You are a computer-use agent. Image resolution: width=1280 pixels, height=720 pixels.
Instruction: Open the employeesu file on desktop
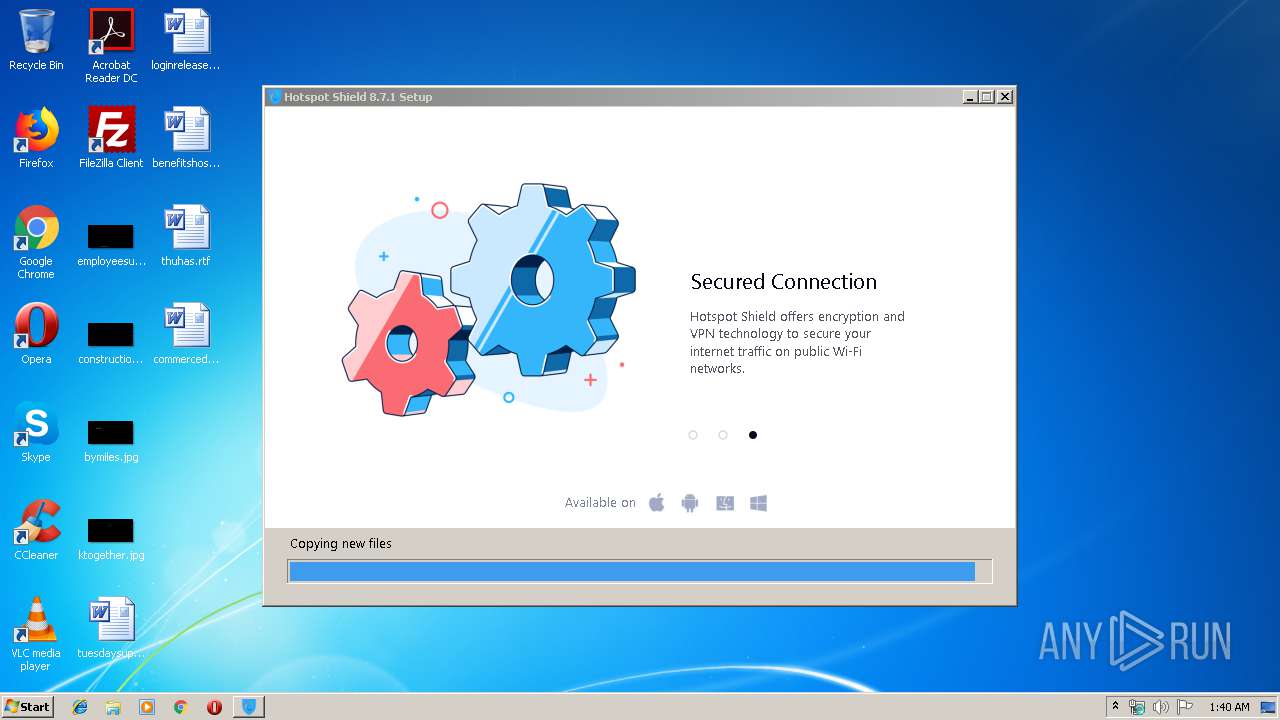point(111,243)
